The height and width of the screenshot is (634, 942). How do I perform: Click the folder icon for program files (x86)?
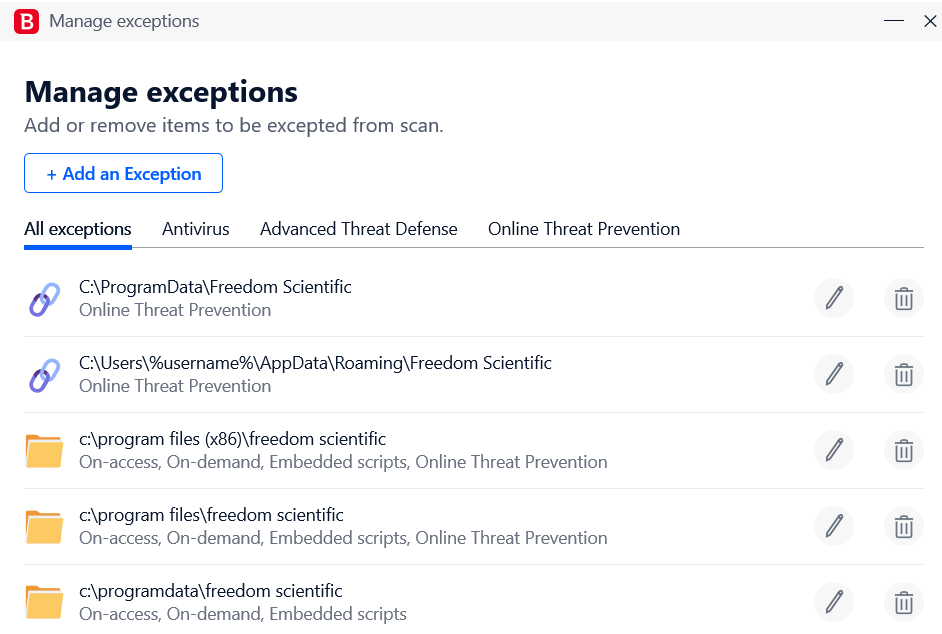click(x=44, y=451)
